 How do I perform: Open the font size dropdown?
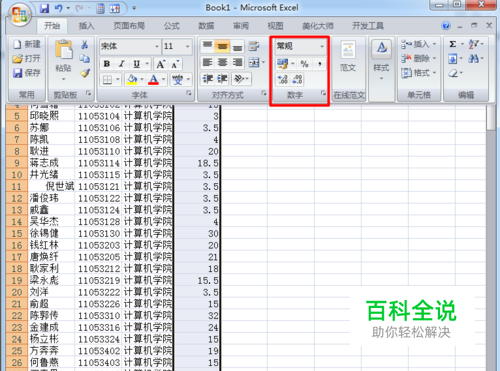tap(187, 46)
